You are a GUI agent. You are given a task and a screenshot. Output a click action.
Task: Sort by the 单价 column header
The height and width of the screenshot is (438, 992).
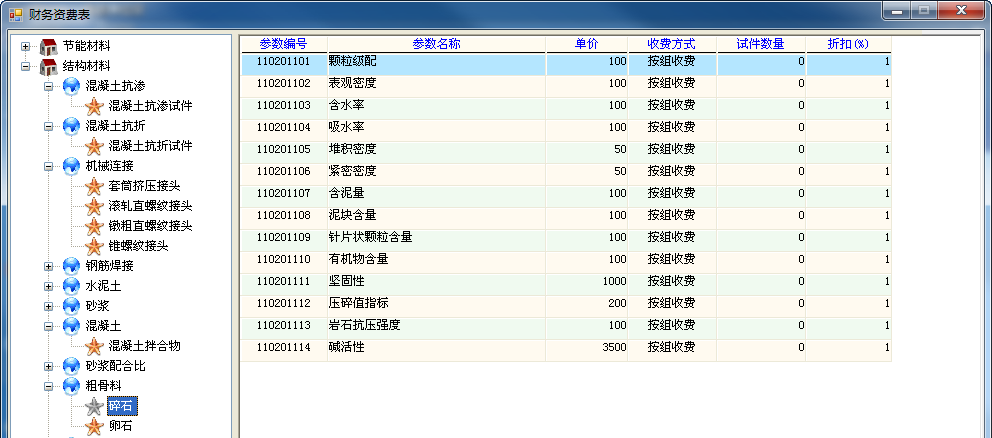[x=587, y=44]
